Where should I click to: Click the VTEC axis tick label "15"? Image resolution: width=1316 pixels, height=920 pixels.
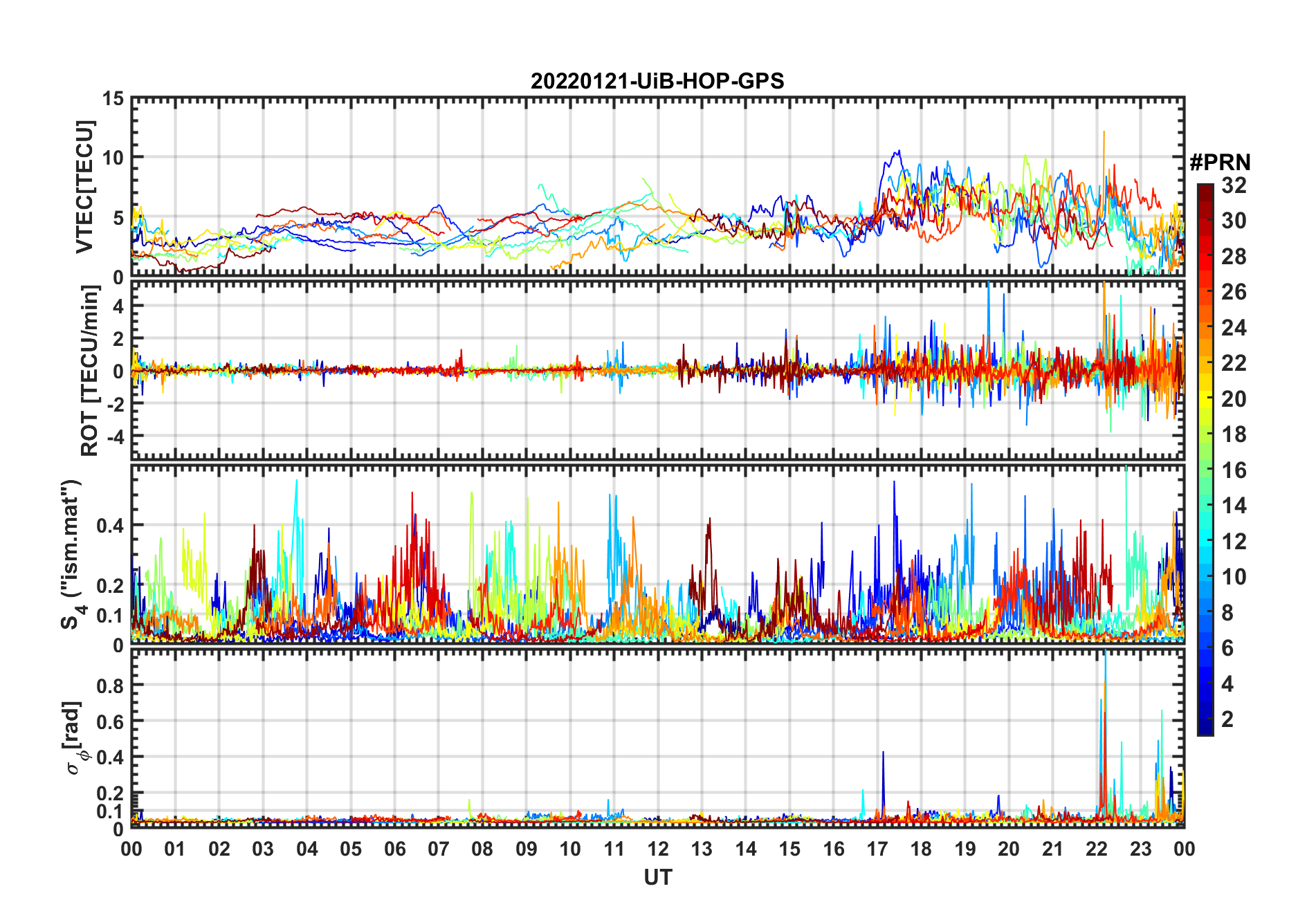click(x=113, y=99)
